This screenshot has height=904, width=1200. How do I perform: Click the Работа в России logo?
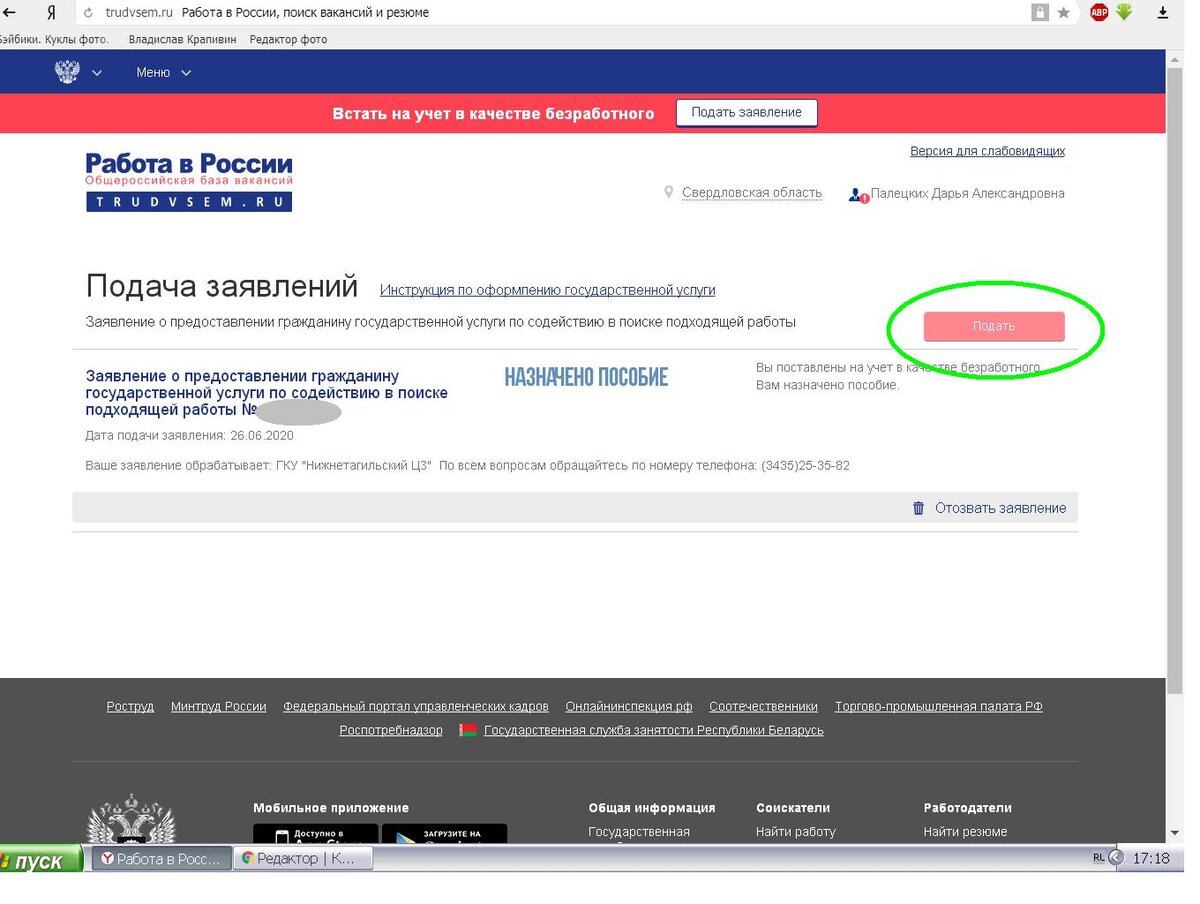point(189,181)
